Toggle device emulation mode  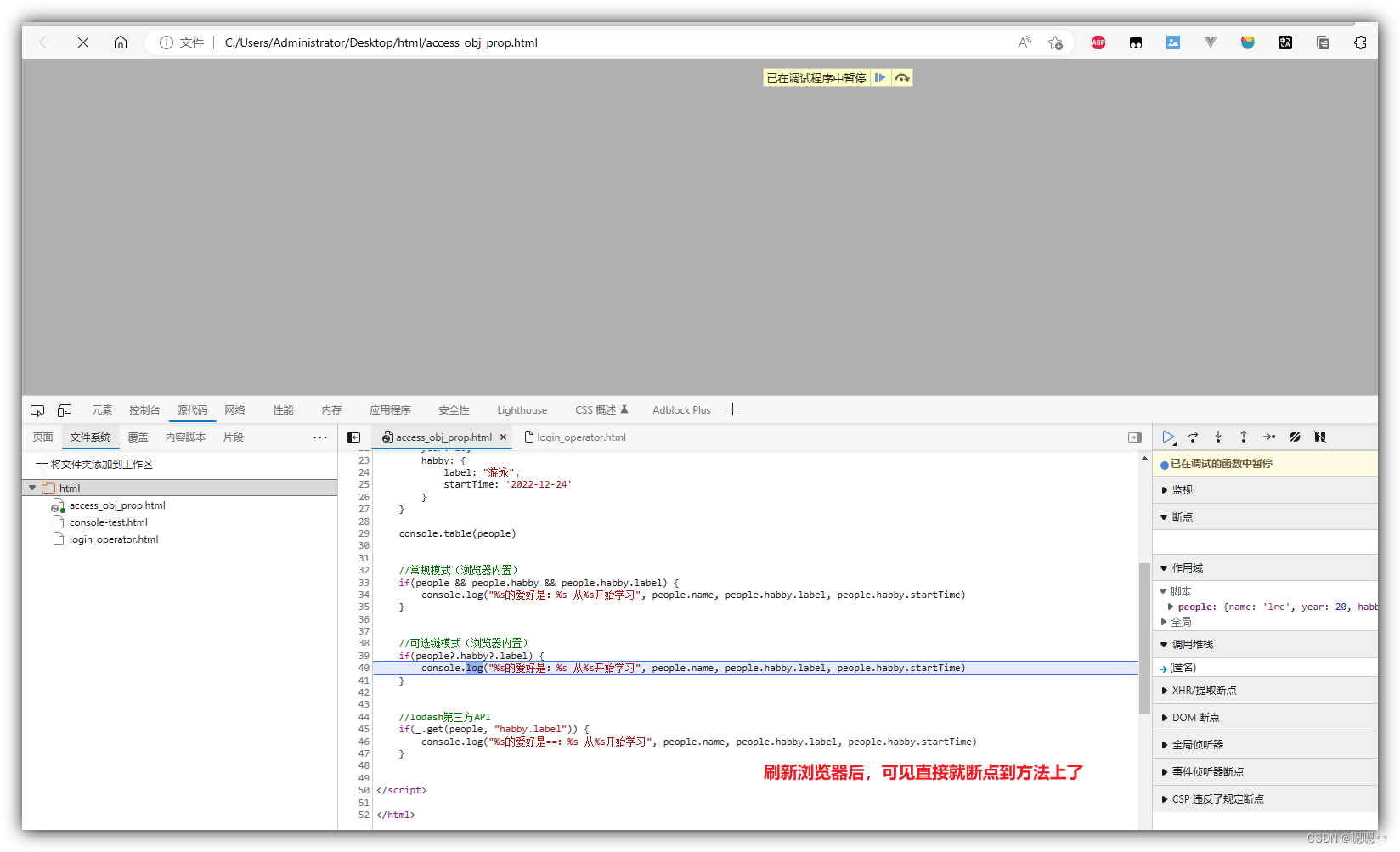click(x=65, y=410)
